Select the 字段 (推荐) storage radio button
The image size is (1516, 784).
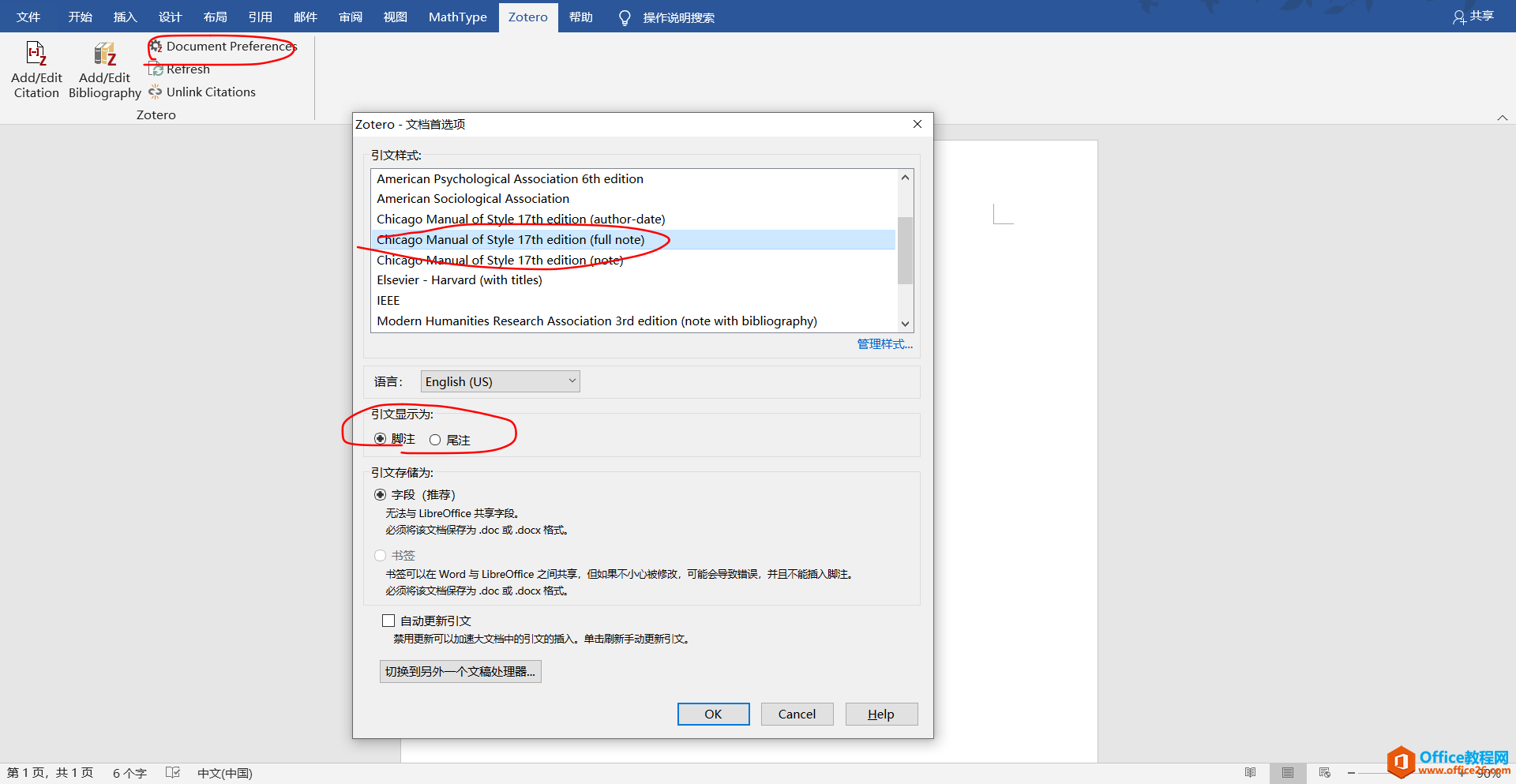click(380, 495)
